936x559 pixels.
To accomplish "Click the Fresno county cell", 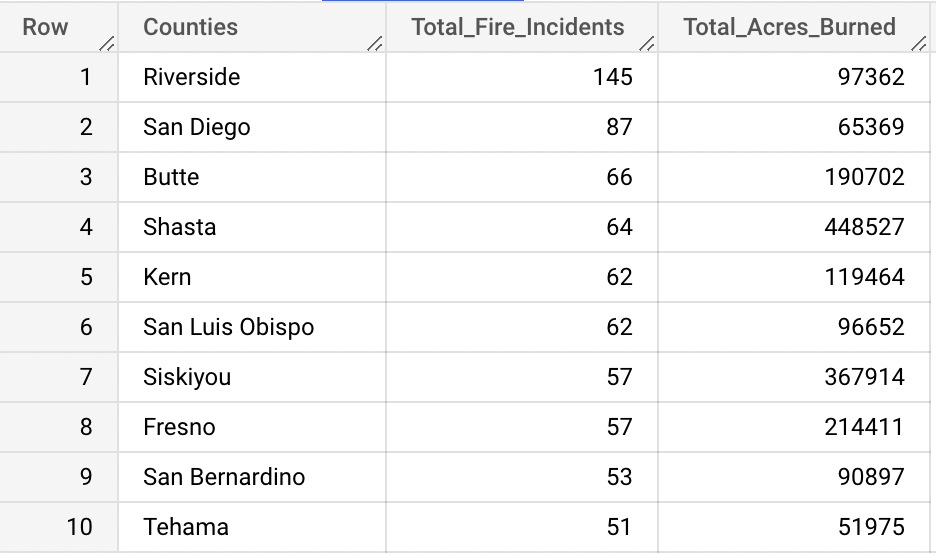I will click(179, 427).
